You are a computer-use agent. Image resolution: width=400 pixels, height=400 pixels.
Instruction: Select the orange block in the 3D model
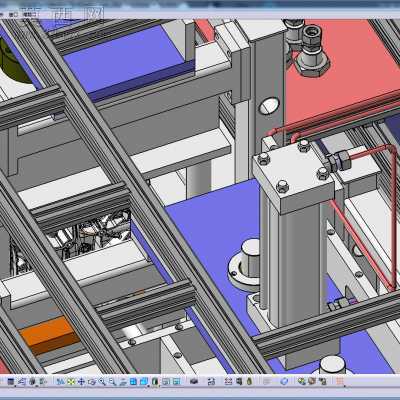(50, 334)
